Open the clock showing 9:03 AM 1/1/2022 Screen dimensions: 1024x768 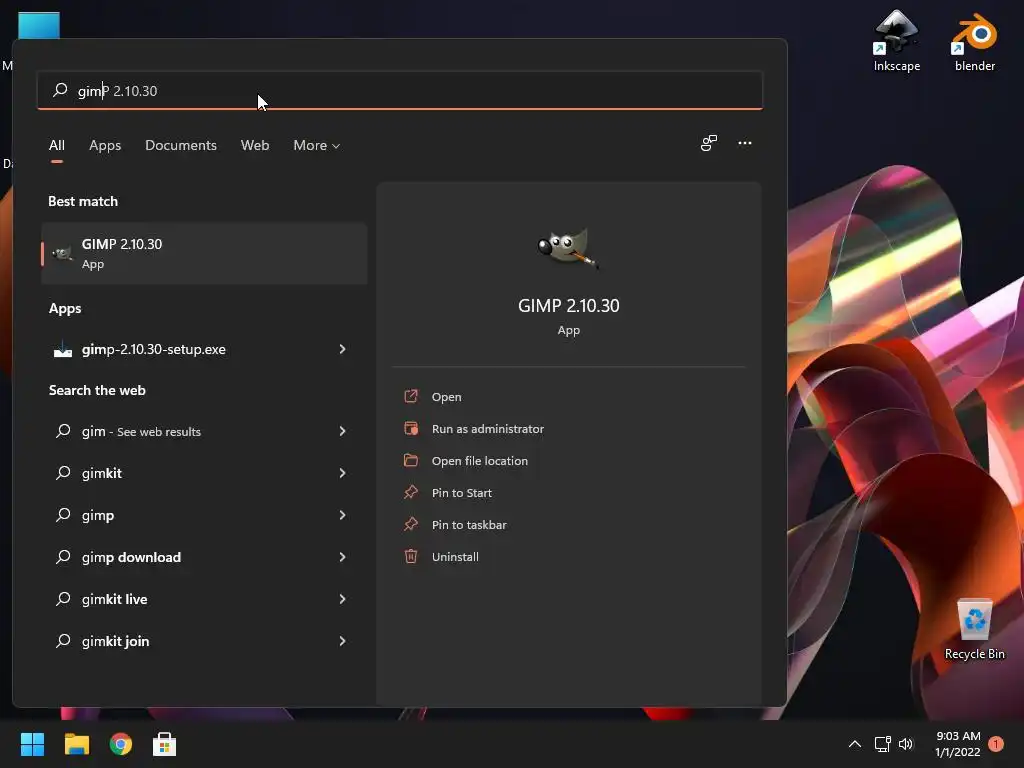tap(957, 744)
